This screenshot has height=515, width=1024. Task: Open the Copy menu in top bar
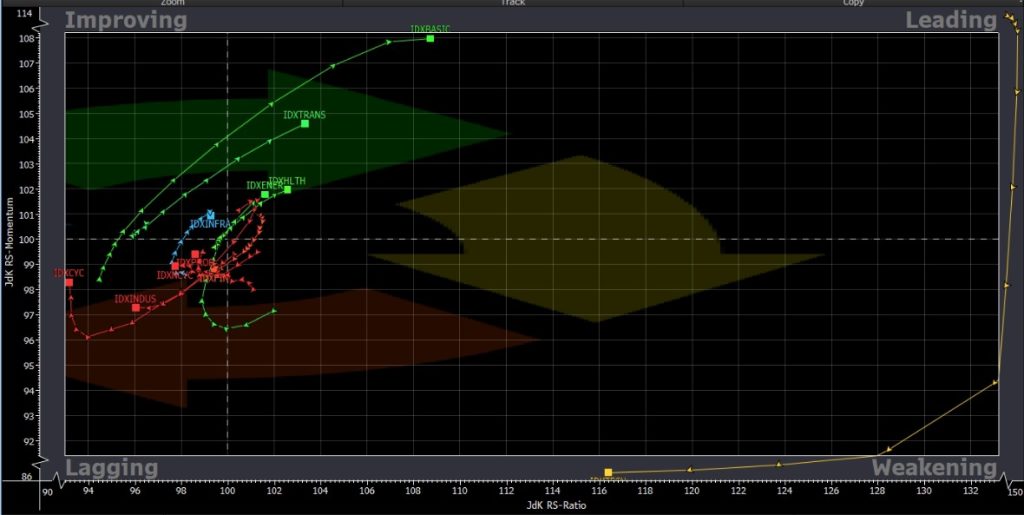click(x=853, y=3)
